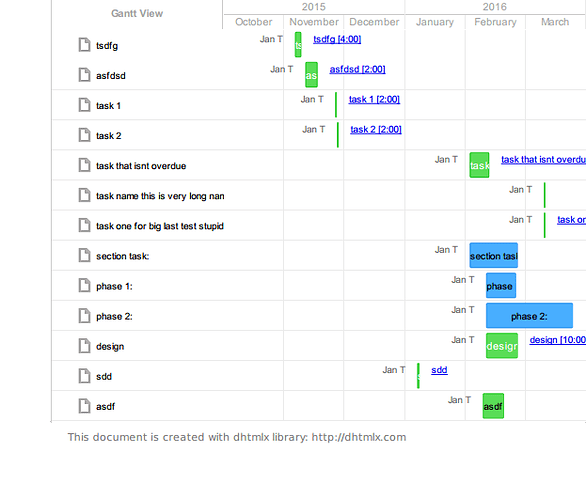
Task: Select the task that isnt overdue row
Action: (x=318, y=165)
